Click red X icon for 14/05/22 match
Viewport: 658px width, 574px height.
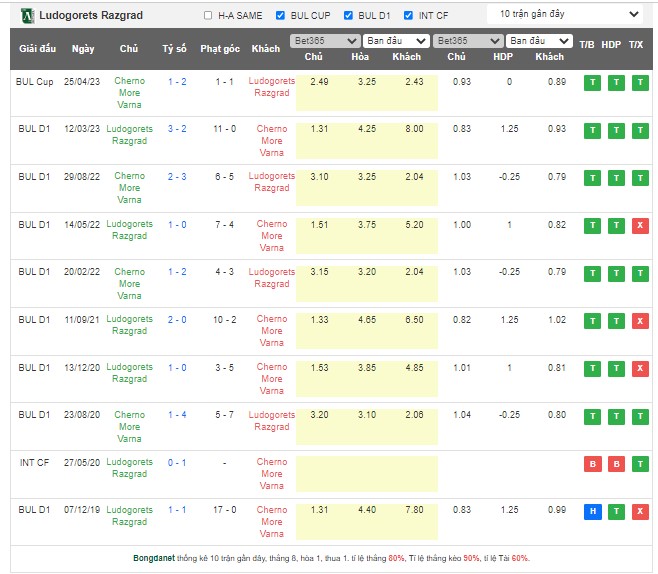tap(640, 226)
